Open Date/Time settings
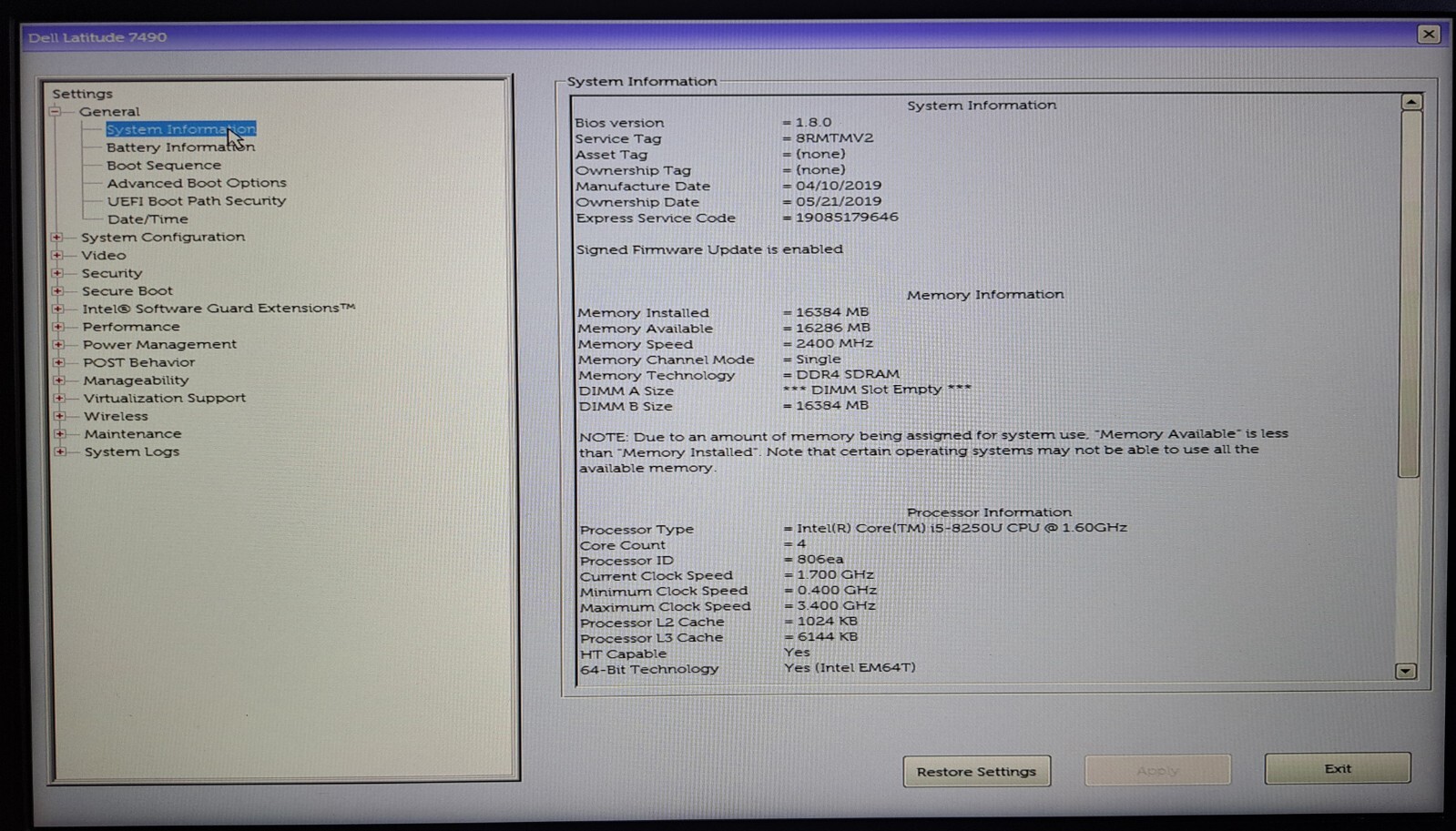 click(x=148, y=219)
